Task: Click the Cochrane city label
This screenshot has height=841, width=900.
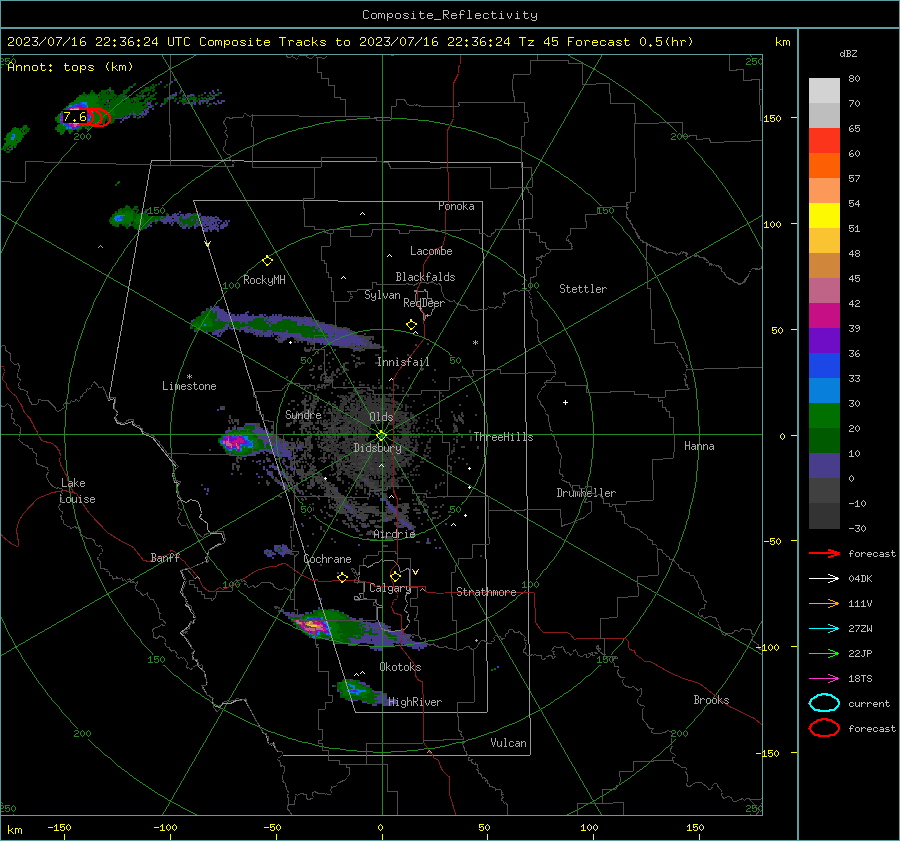Action: [327, 559]
